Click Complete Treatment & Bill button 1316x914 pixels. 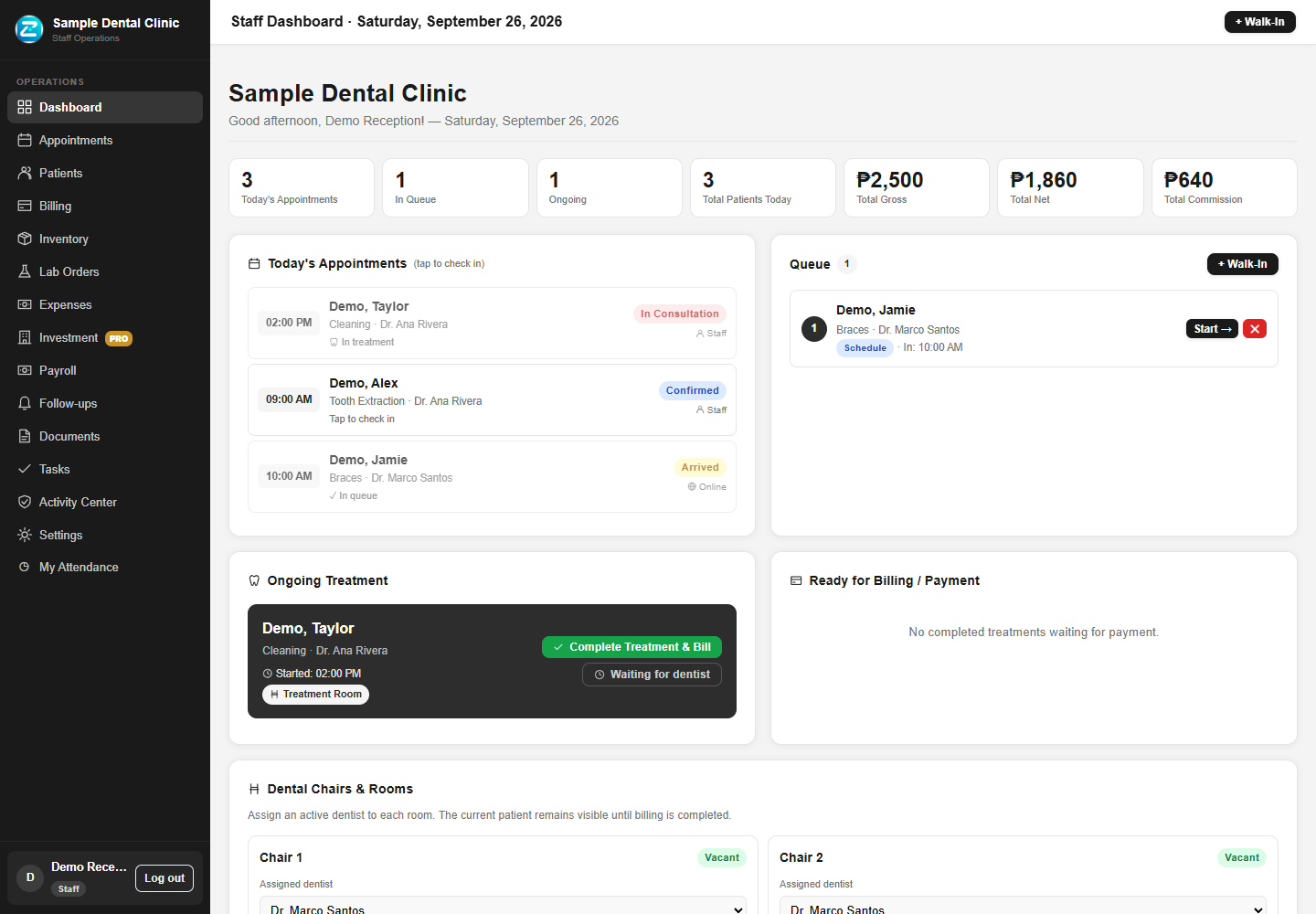[x=631, y=647]
